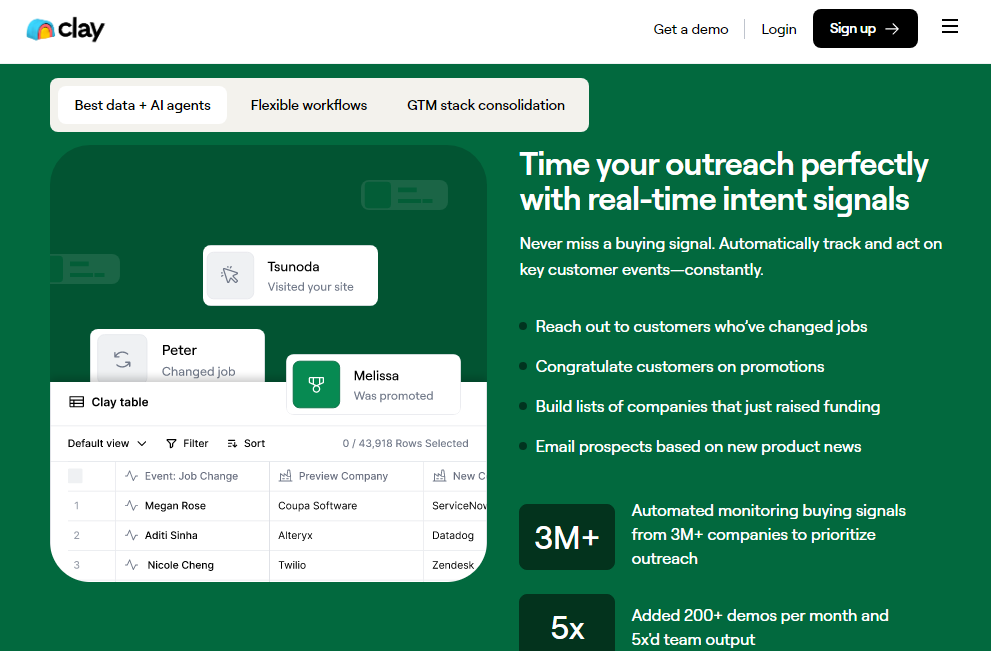The image size is (991, 651).
Task: Click the refresh icon on Peter card
Action: click(x=122, y=360)
